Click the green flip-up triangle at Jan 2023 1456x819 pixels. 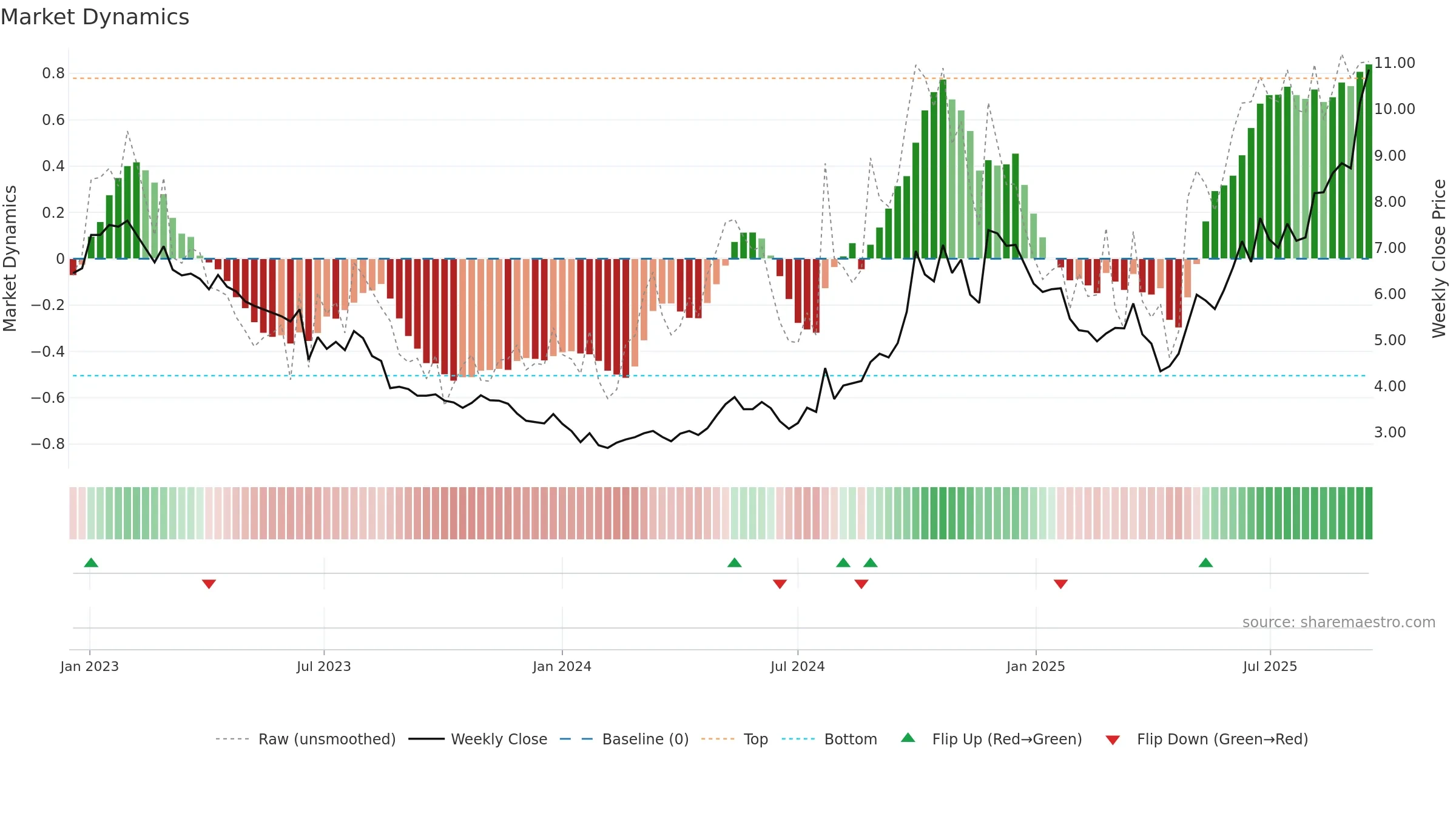click(x=91, y=562)
